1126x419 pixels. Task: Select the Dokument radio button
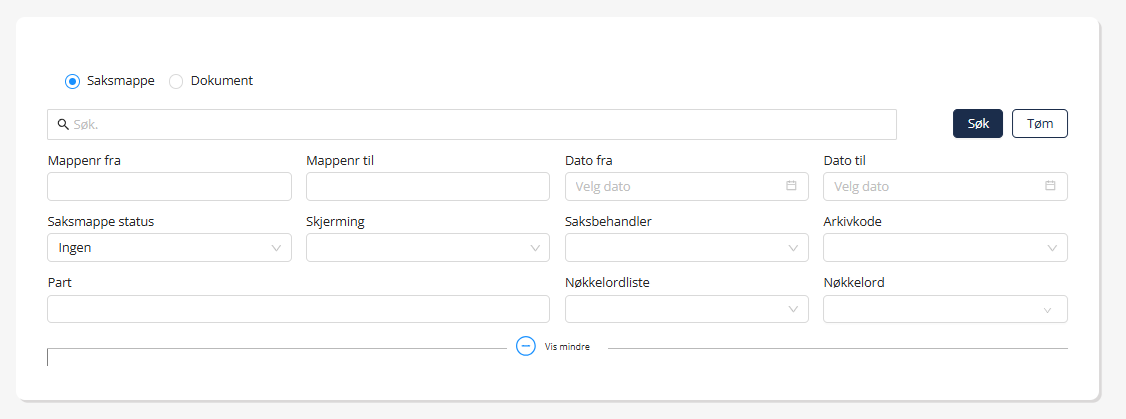point(176,81)
